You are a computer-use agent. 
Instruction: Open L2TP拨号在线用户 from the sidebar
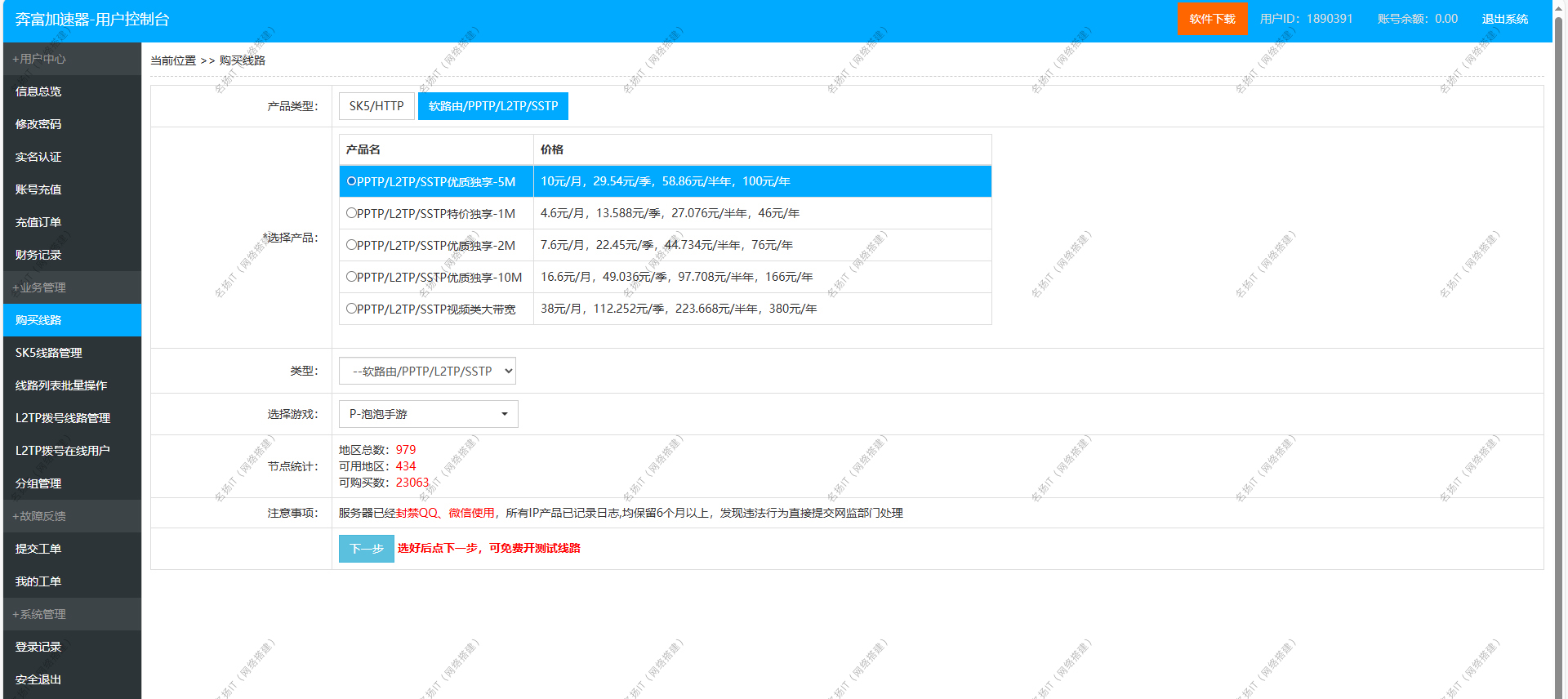click(63, 451)
